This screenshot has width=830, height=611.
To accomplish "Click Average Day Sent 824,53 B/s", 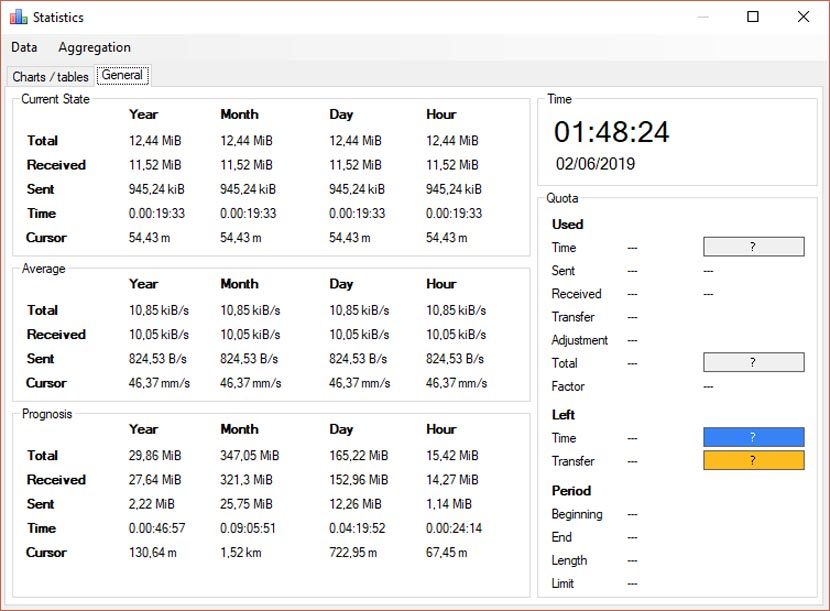I will tap(358, 359).
